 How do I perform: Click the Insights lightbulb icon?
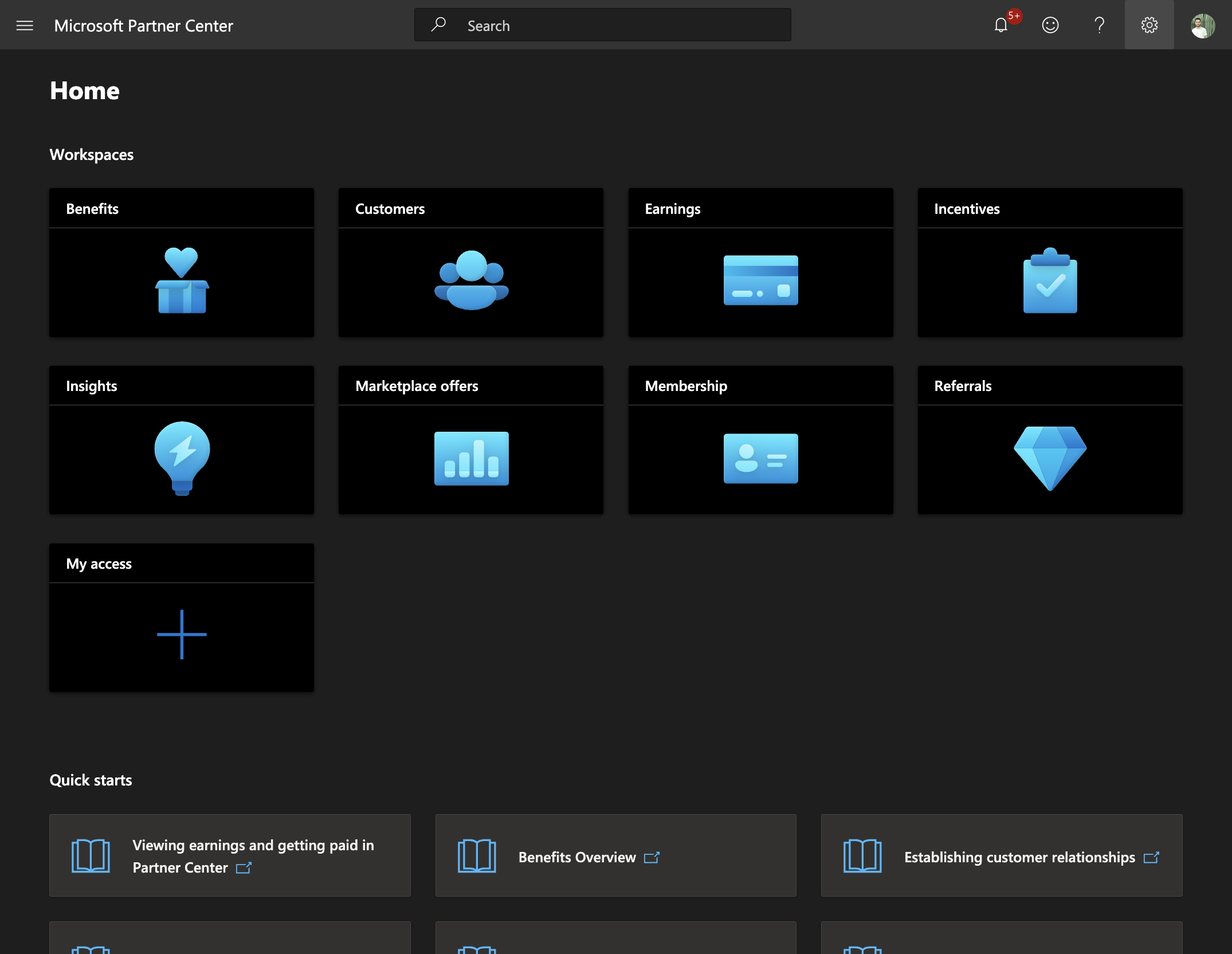(182, 458)
